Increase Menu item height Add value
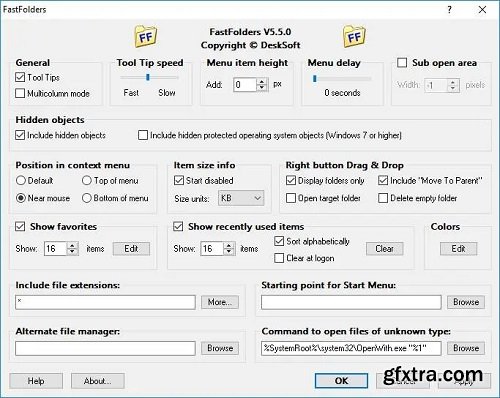Screen dimensions: 500x398 [x=262, y=81]
